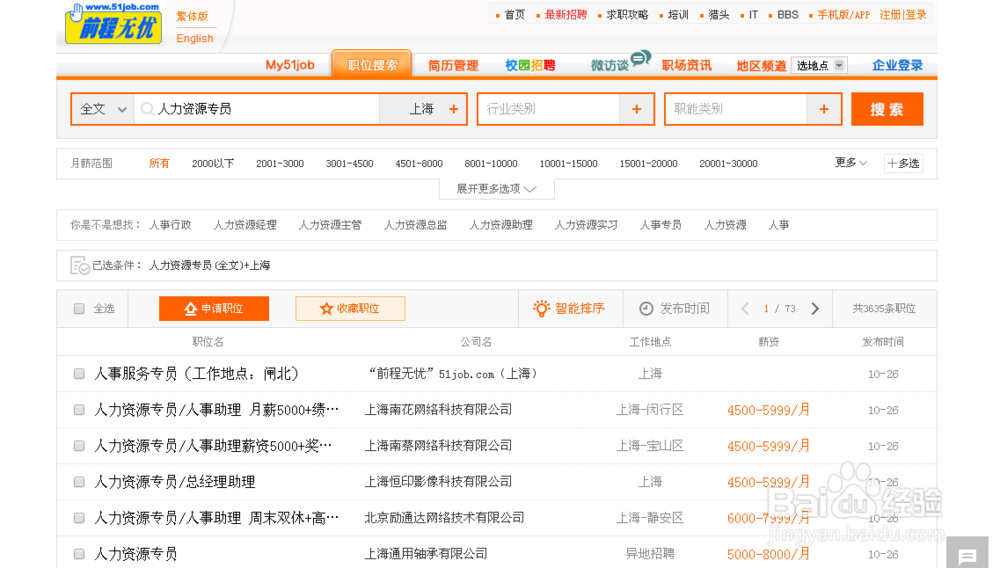Check the 人力资源专员/总经理助理 row checkbox
Image resolution: width=1000 pixels, height=568 pixels.
(79, 482)
